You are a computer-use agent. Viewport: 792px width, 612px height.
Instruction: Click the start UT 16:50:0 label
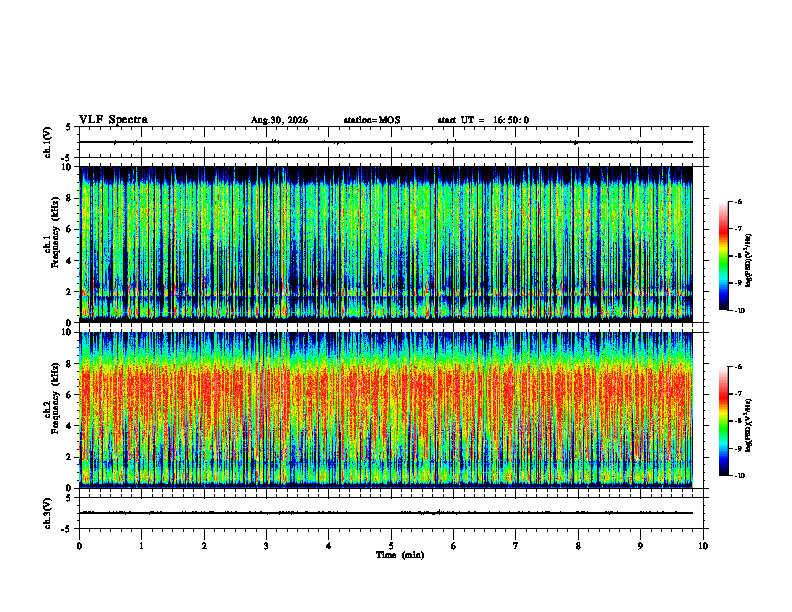click(483, 120)
